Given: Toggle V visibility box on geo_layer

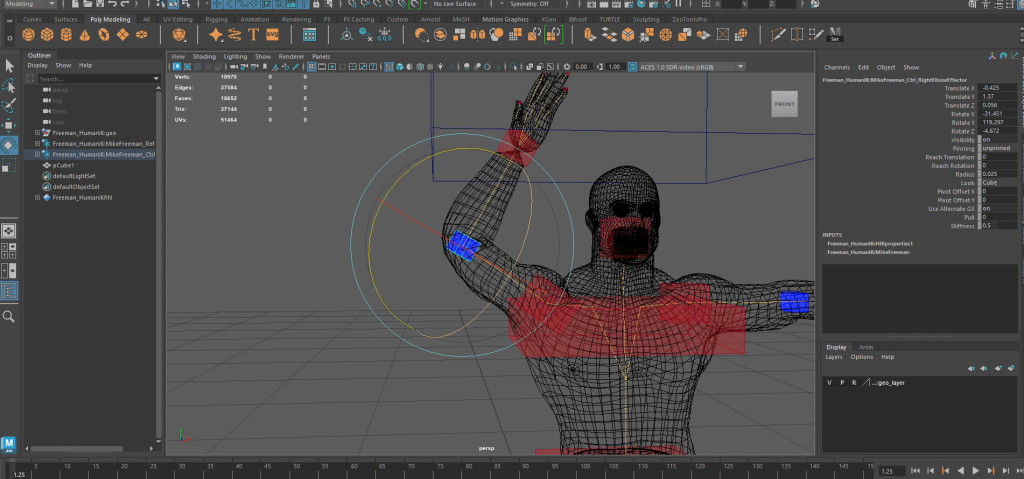Looking at the screenshot, I should [x=829, y=382].
